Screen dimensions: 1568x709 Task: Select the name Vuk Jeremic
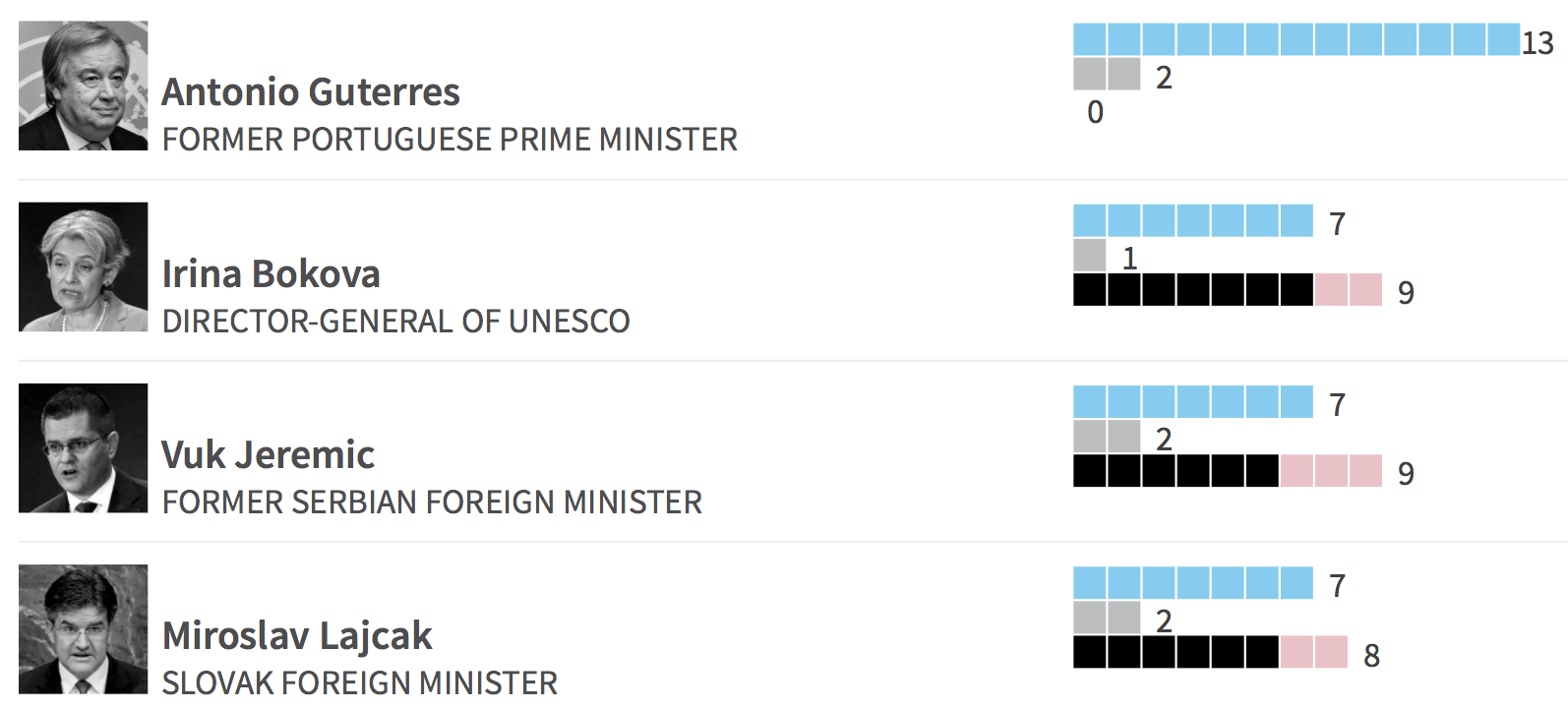coord(268,455)
